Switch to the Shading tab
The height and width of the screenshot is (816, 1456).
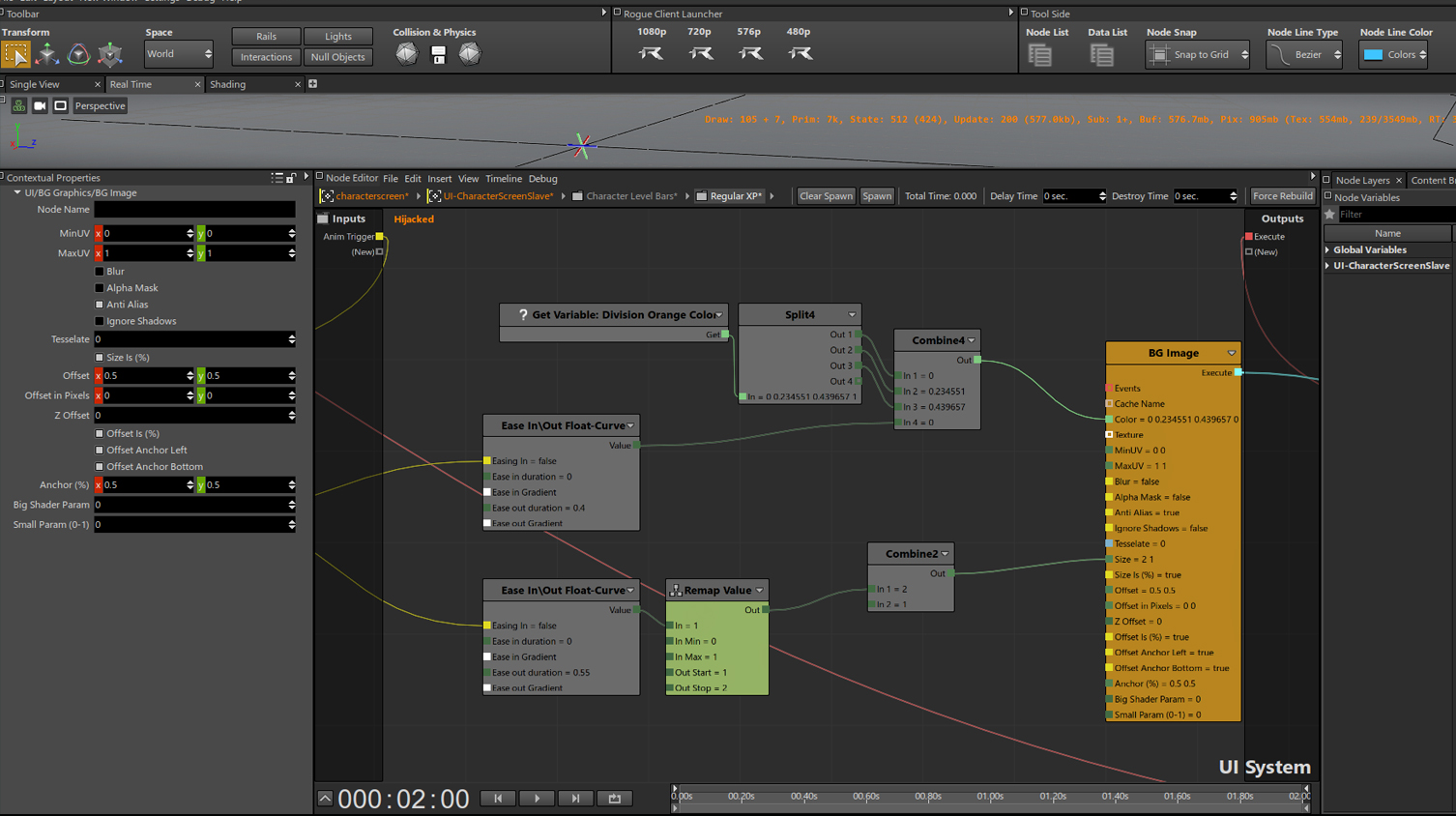(x=228, y=84)
